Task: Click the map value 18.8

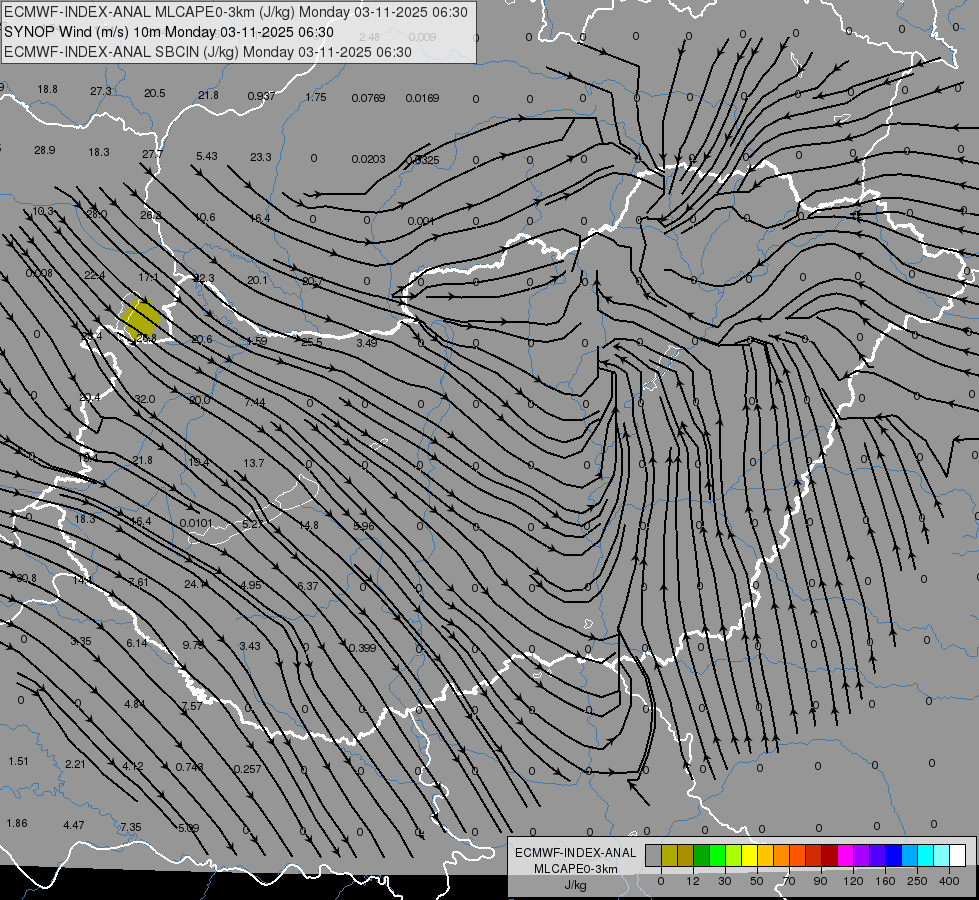Action: tap(47, 89)
